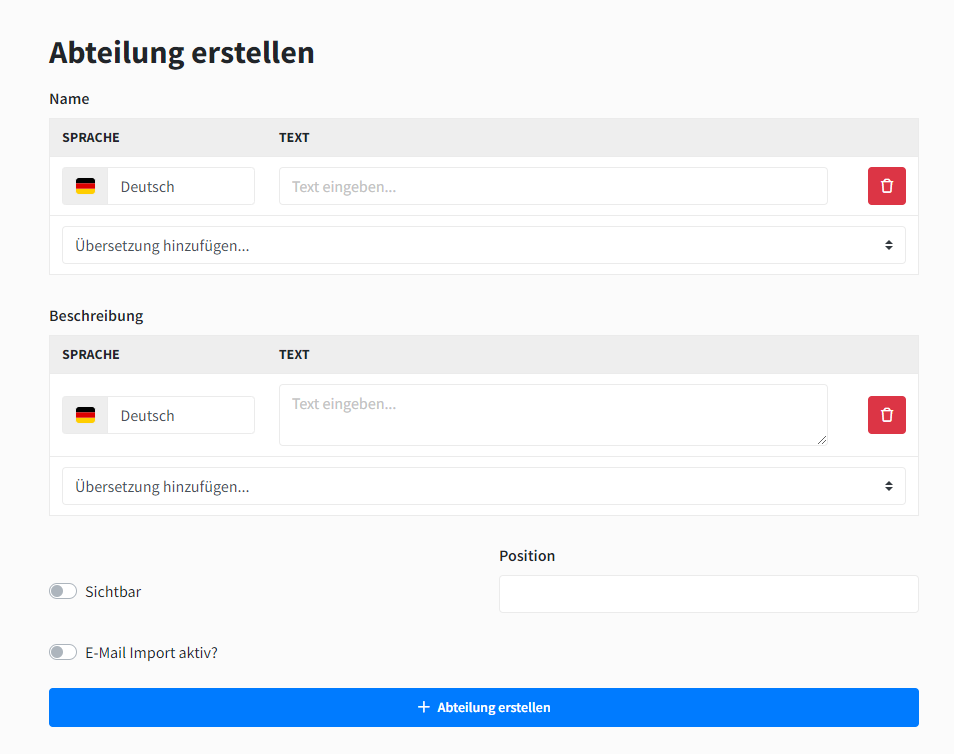Click plus icon on Abteilung erstellen button

tap(424, 707)
